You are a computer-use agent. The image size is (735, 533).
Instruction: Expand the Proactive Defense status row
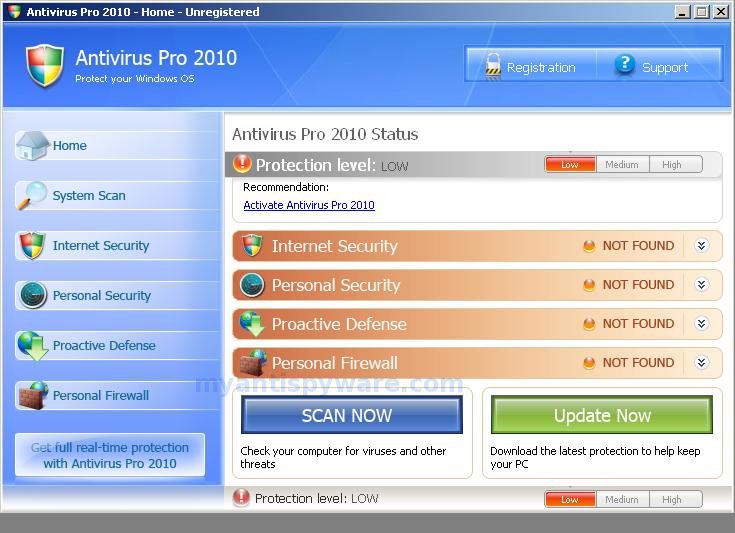701,323
